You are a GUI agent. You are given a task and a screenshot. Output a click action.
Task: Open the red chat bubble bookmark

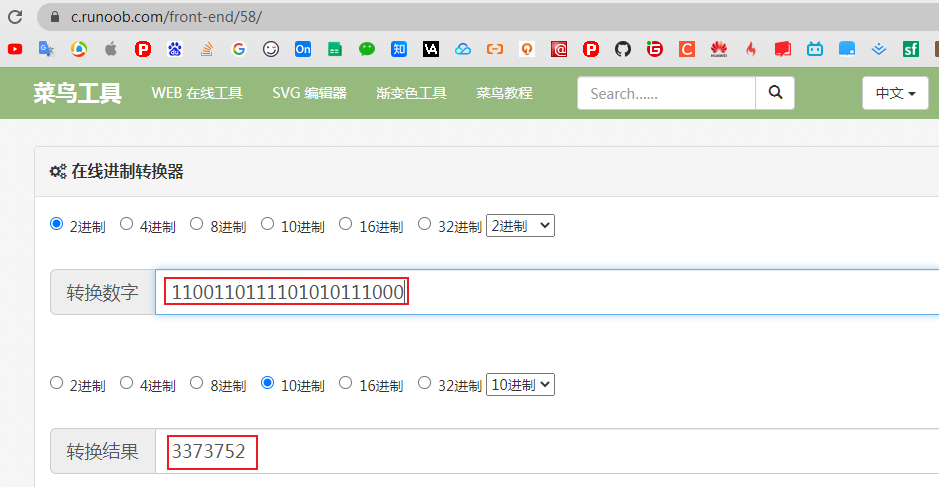(x=783, y=49)
